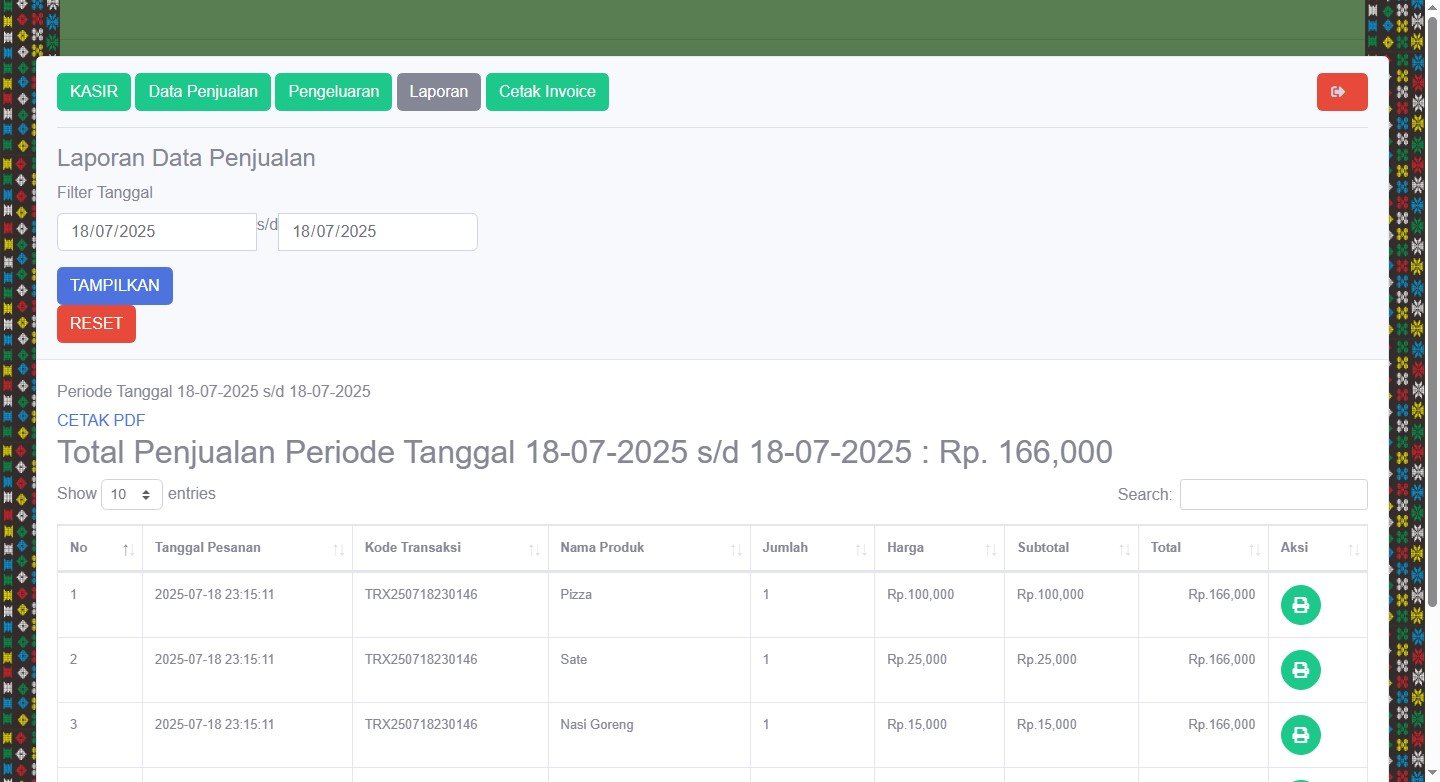Image resolution: width=1440 pixels, height=782 pixels.
Task: Click the CETAK PDF link
Action: point(101,420)
